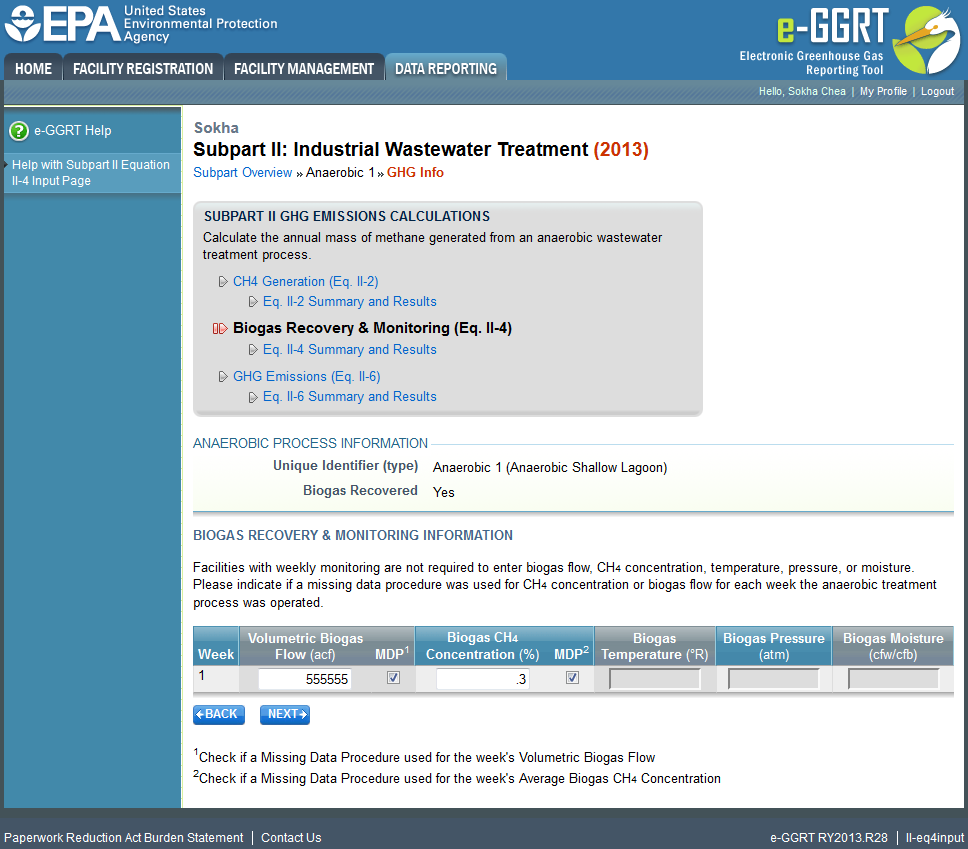Click the arrow icon beside Eq. II-6 Summary
968x849 pixels.
coord(253,397)
